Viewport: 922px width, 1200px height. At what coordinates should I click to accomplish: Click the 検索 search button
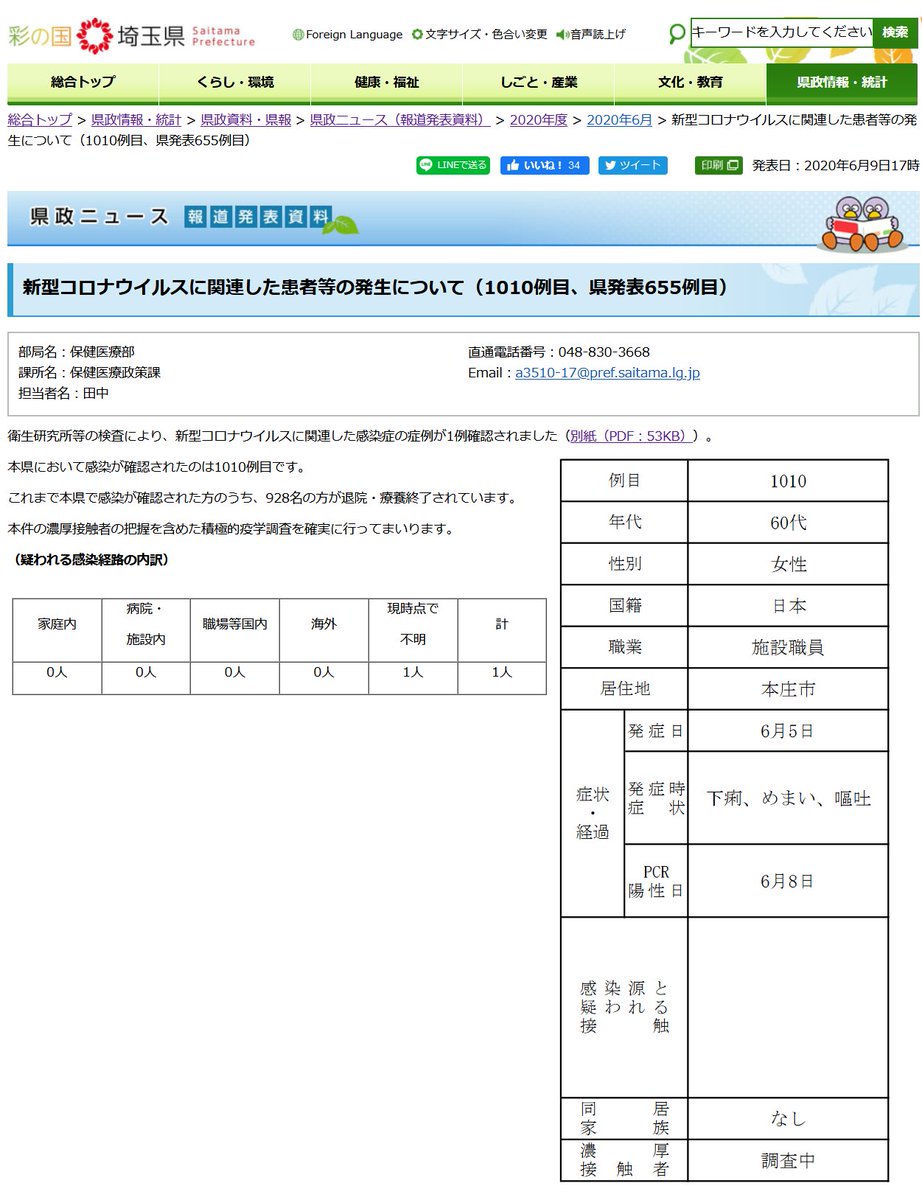coord(895,32)
